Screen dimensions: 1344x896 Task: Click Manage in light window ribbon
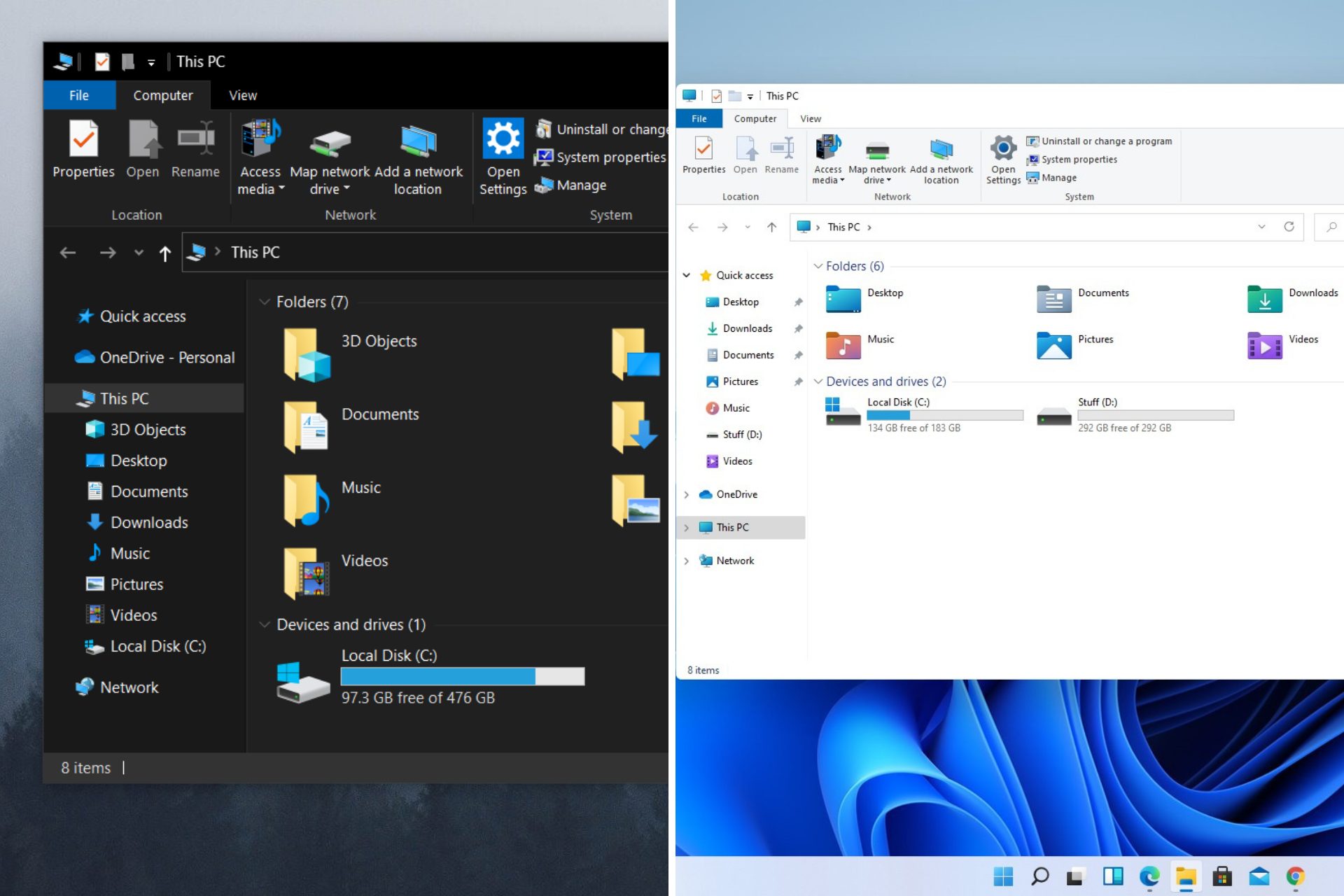coord(1051,178)
